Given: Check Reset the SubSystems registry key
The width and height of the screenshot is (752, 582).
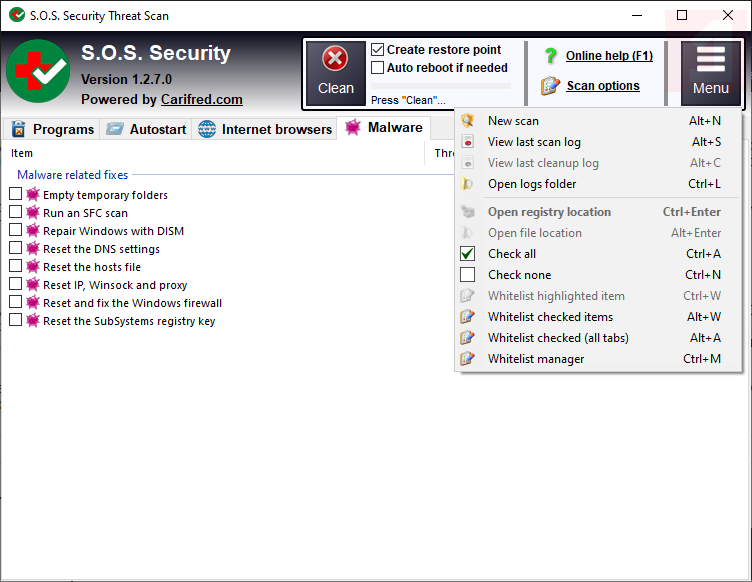Looking at the screenshot, I should tap(15, 319).
